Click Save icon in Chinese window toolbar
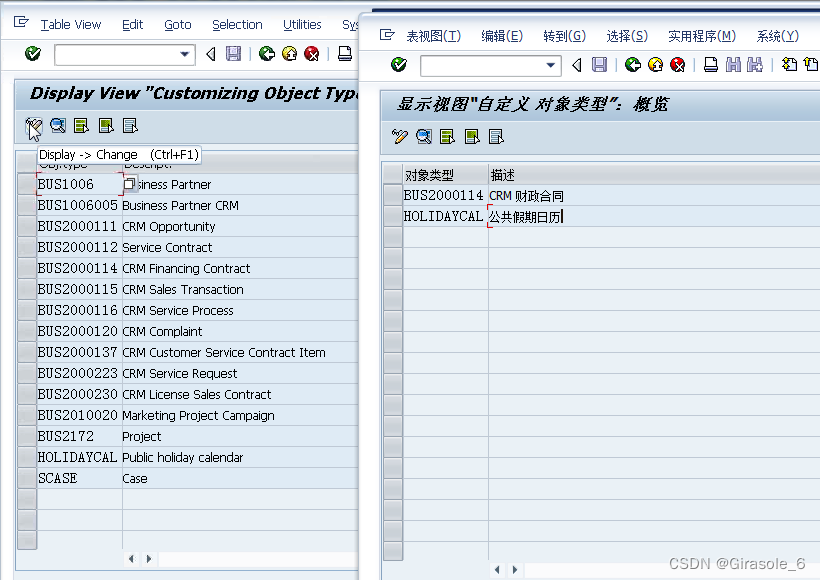This screenshot has height=580, width=820. pos(599,64)
